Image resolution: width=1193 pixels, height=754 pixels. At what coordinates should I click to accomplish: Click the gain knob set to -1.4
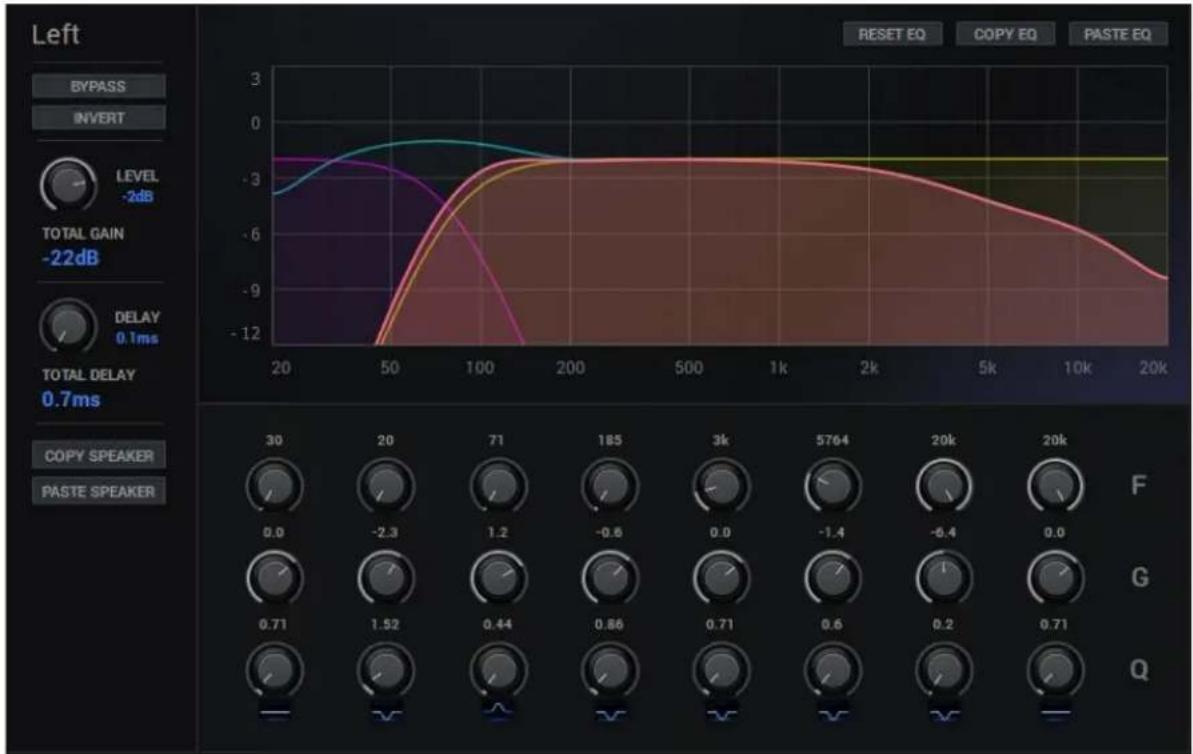[x=832, y=578]
